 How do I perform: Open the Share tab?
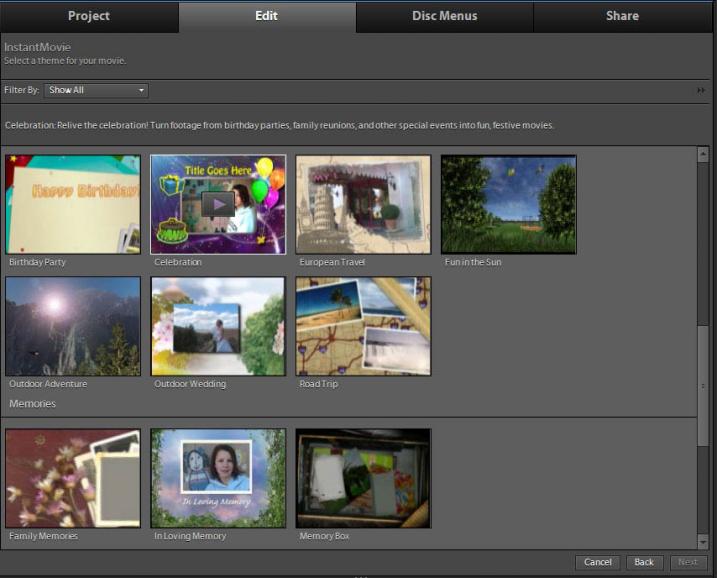click(x=622, y=16)
